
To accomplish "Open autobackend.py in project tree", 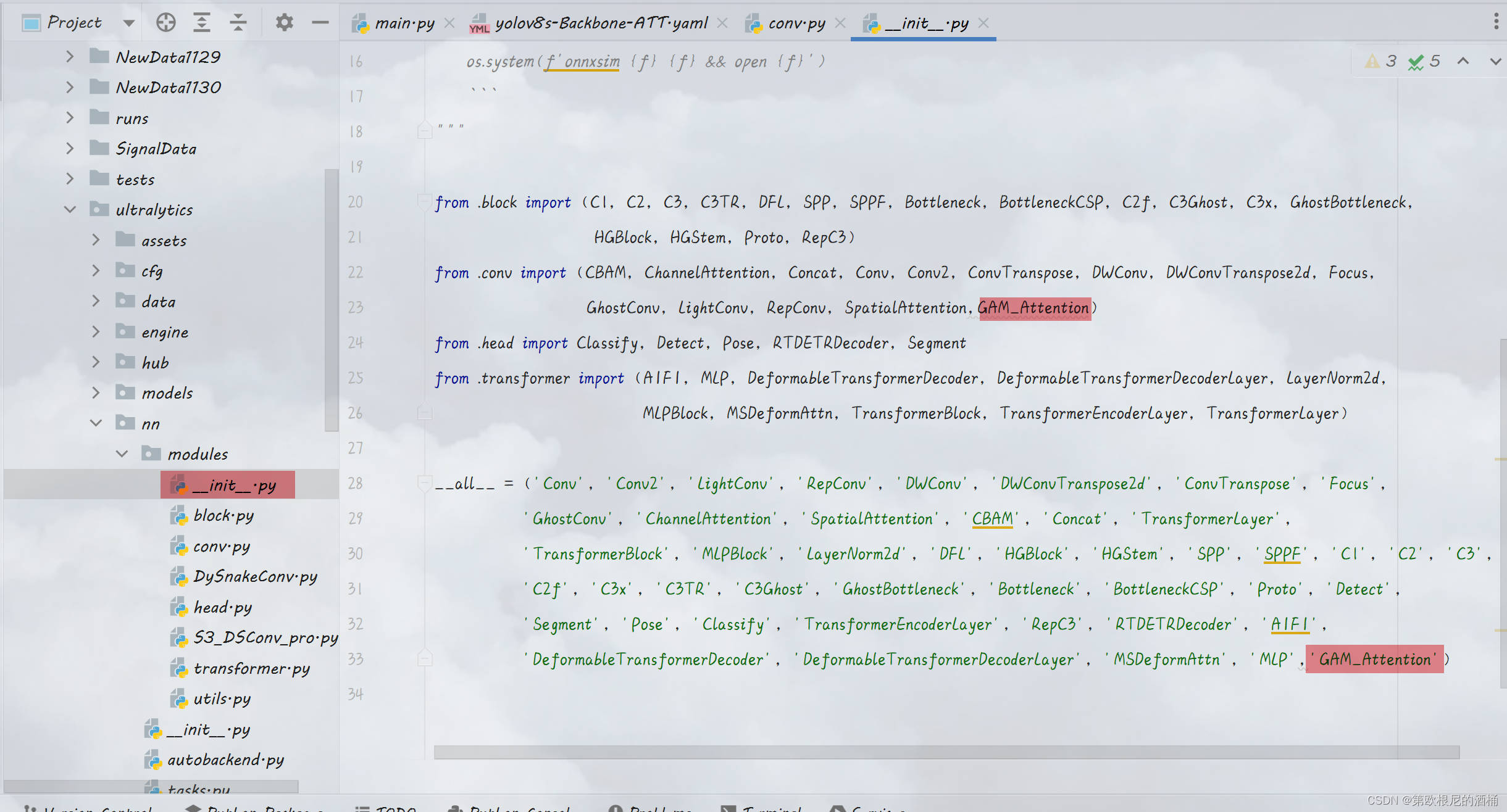I will [x=226, y=760].
